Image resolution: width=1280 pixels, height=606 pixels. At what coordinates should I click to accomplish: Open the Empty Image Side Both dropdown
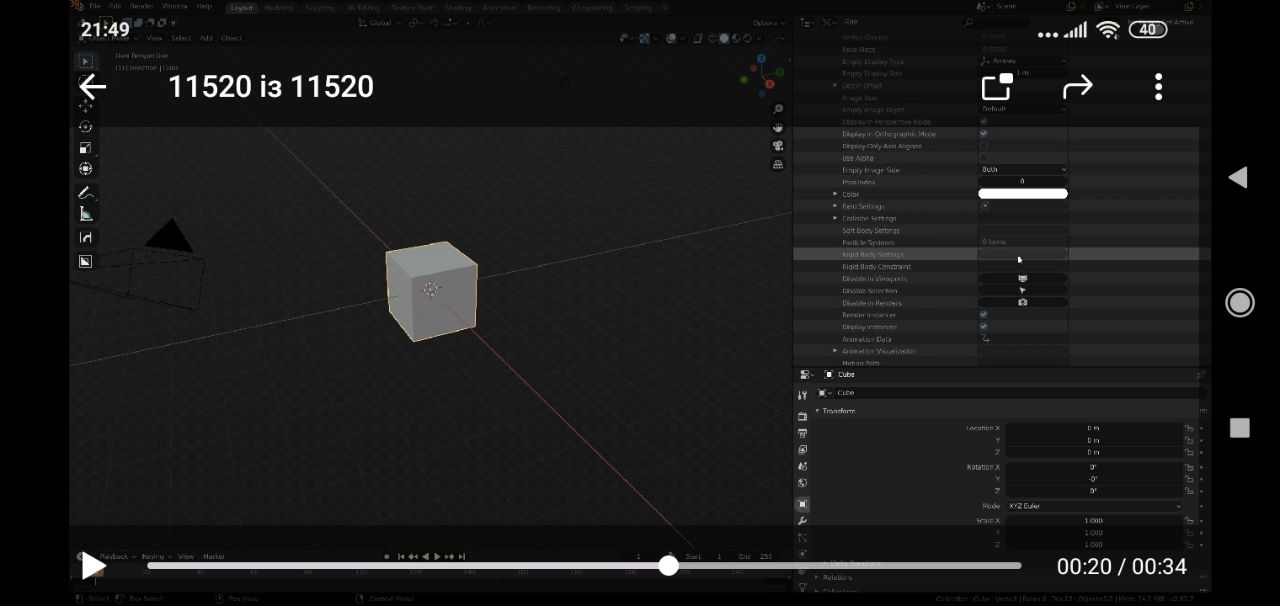coord(1022,170)
